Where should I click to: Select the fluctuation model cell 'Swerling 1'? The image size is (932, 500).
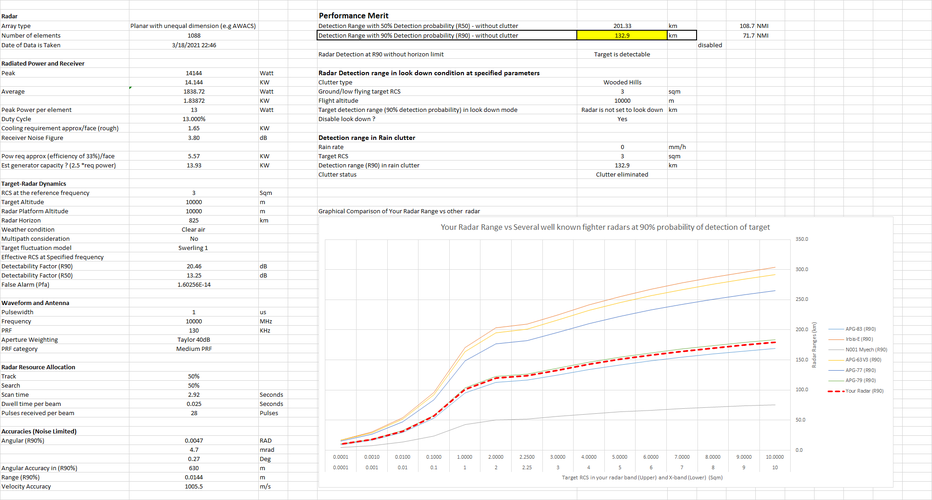point(193,248)
